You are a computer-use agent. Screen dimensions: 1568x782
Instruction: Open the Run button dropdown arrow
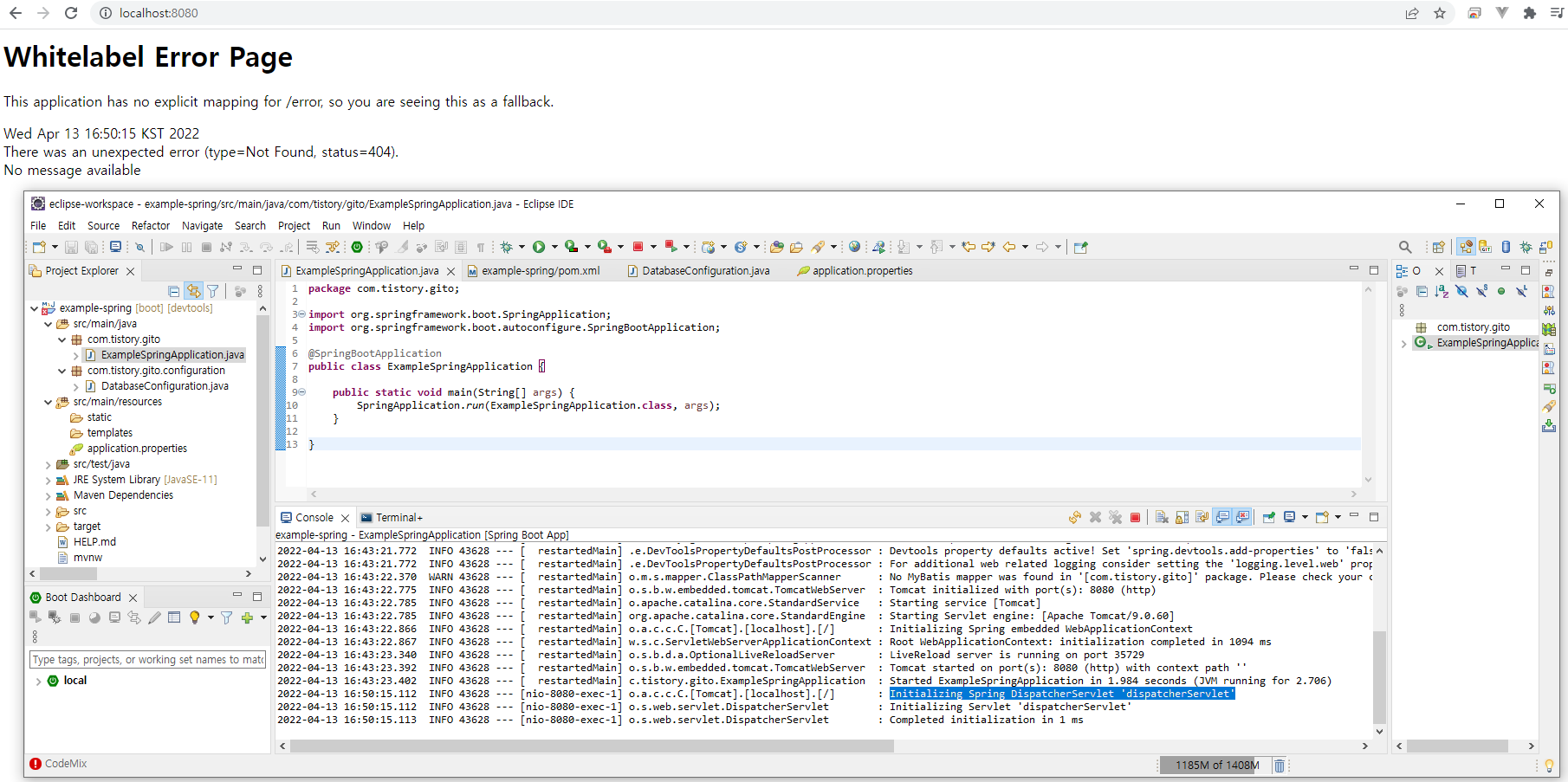point(554,248)
